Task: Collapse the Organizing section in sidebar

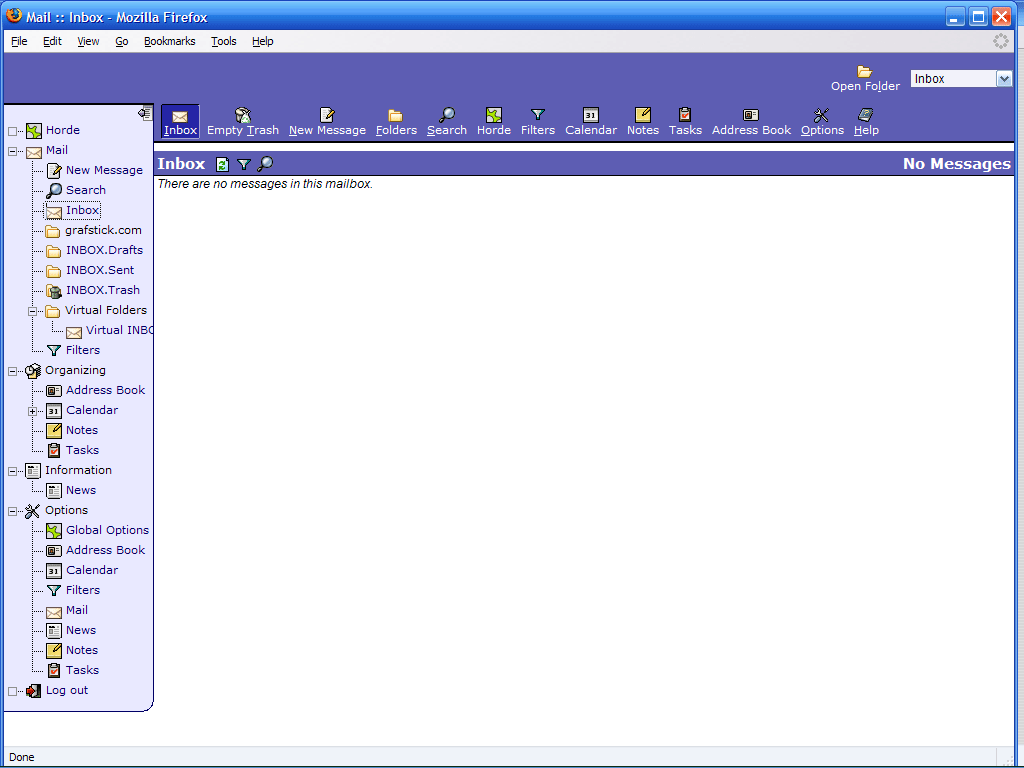Action: click(13, 371)
